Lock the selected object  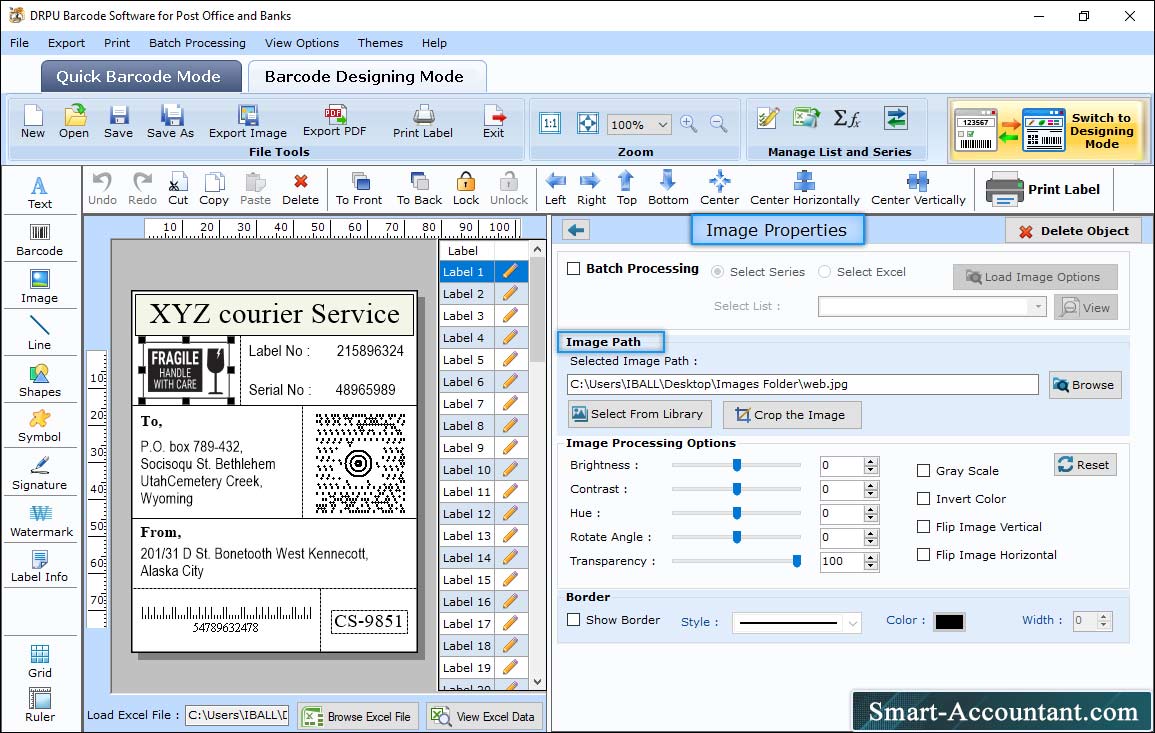click(466, 189)
